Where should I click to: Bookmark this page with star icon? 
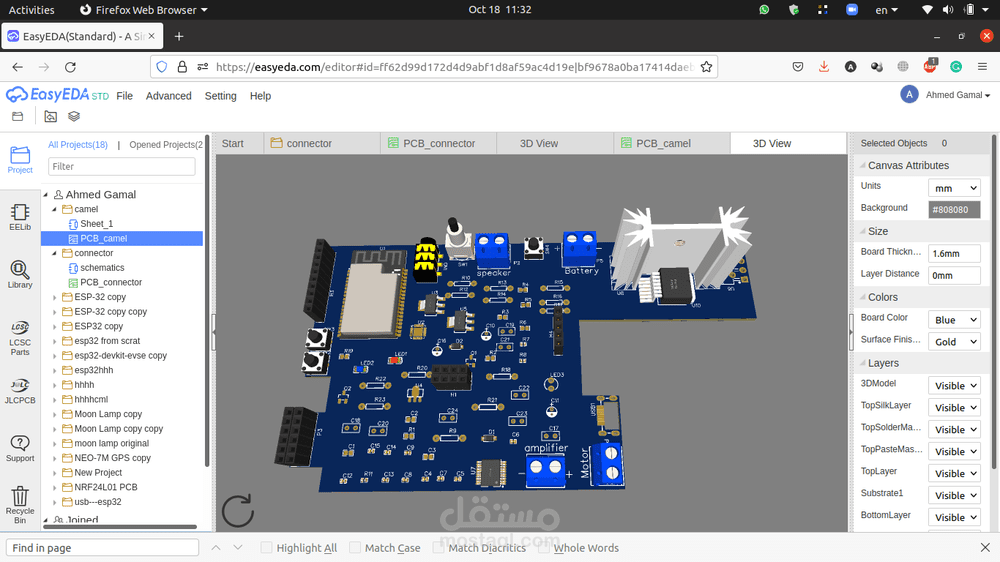[706, 67]
